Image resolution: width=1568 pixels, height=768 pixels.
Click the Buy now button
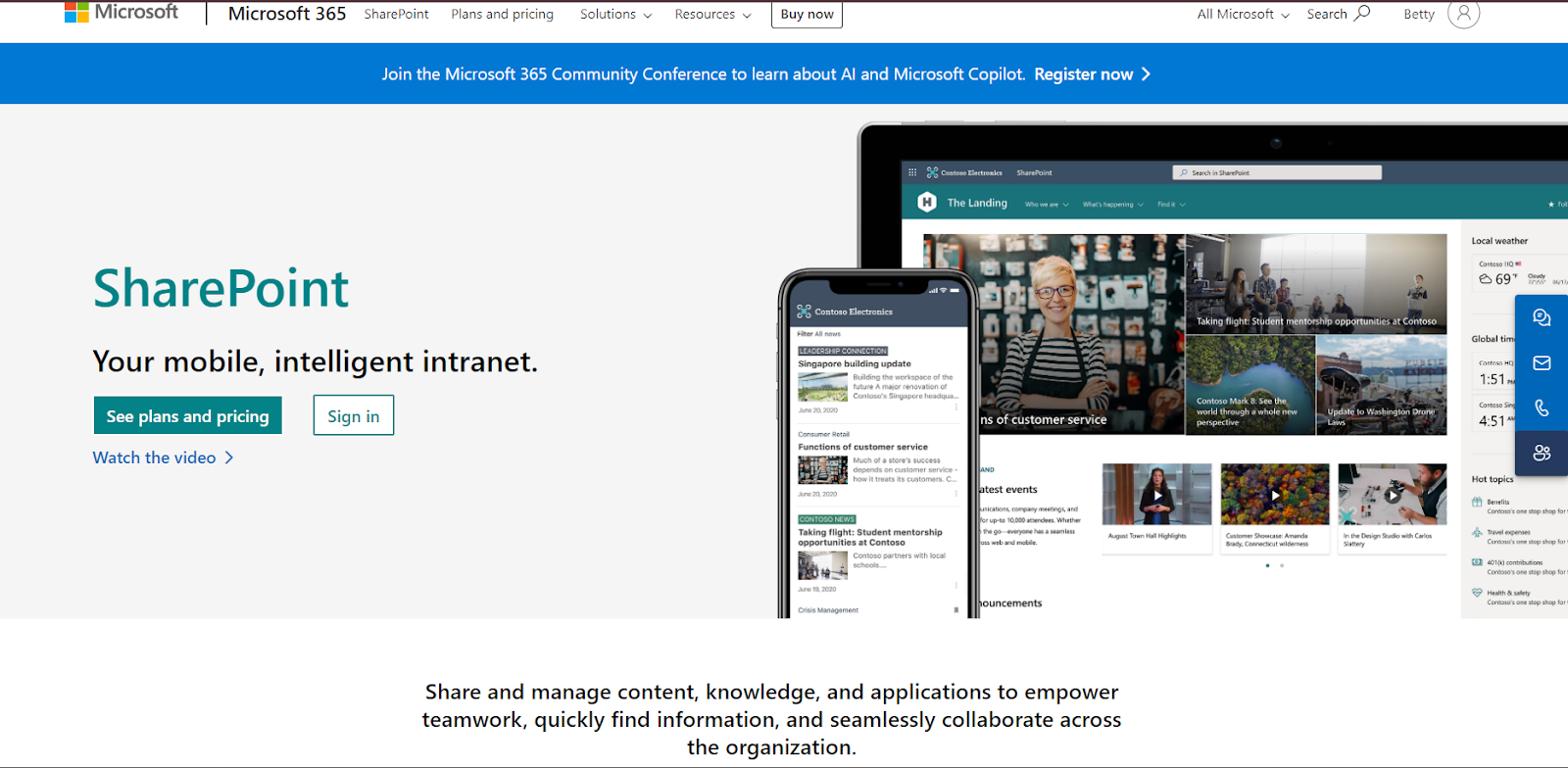pyautogui.click(x=807, y=14)
